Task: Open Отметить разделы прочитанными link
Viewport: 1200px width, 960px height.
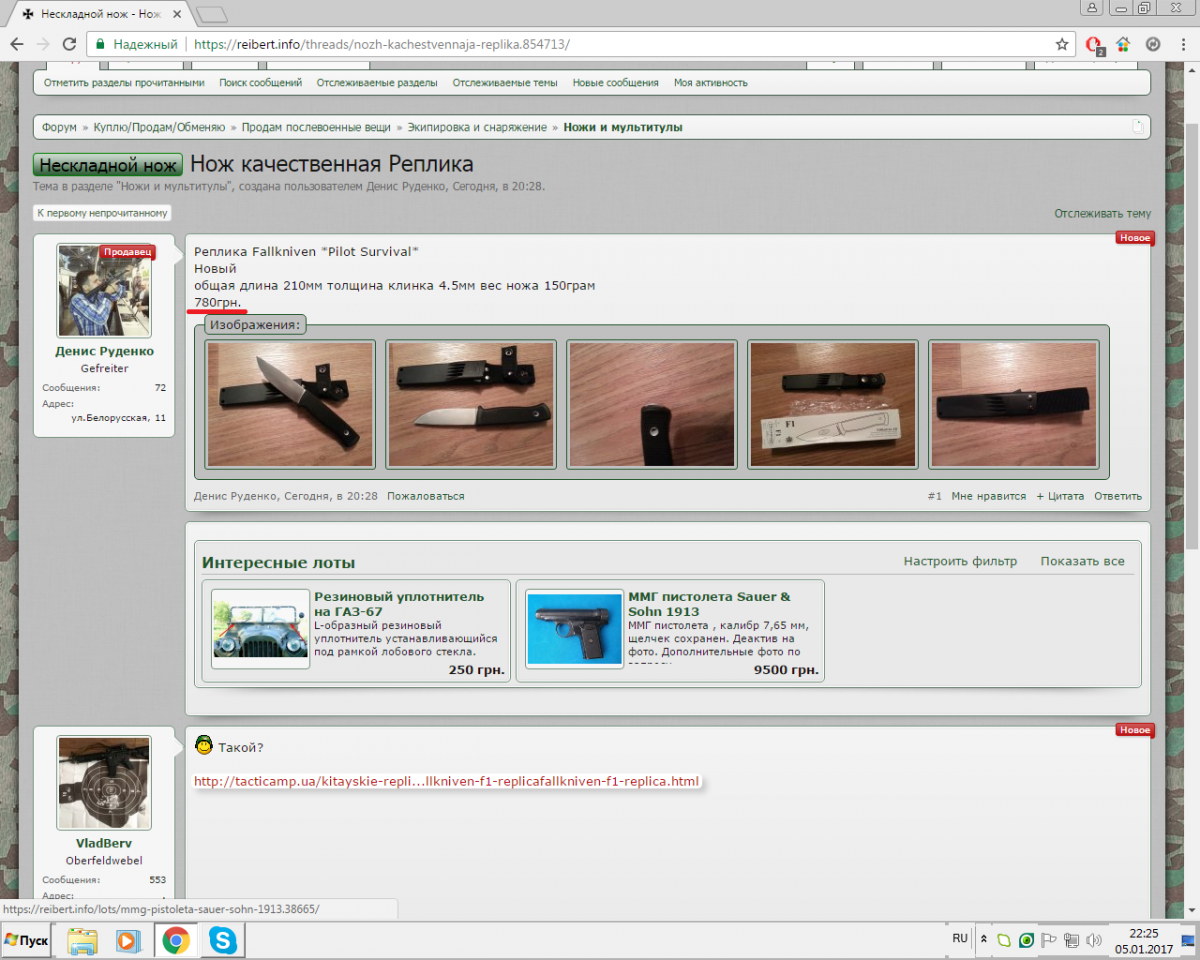Action: pos(124,83)
